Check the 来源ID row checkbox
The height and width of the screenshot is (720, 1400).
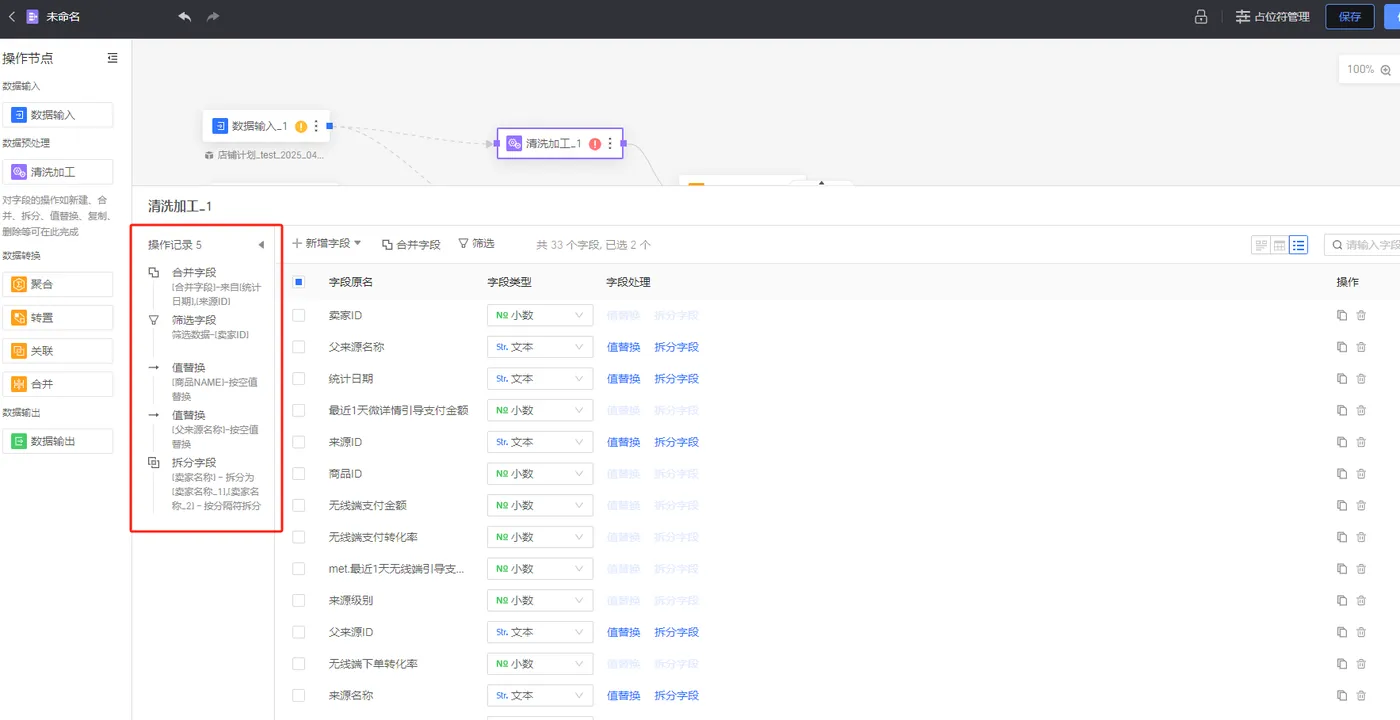point(298,442)
